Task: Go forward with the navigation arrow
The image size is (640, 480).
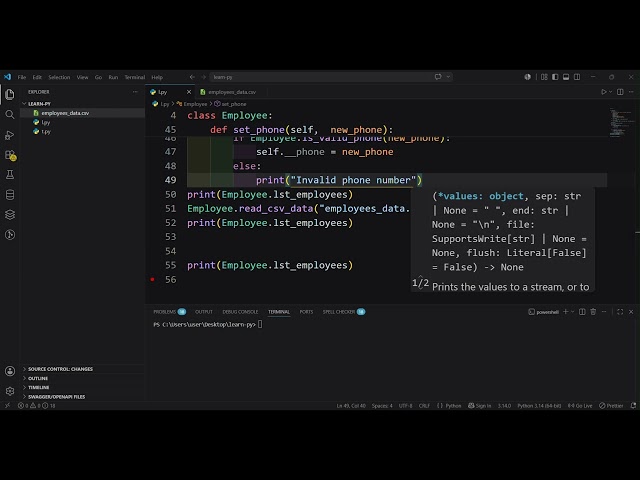Action: tap(203, 77)
